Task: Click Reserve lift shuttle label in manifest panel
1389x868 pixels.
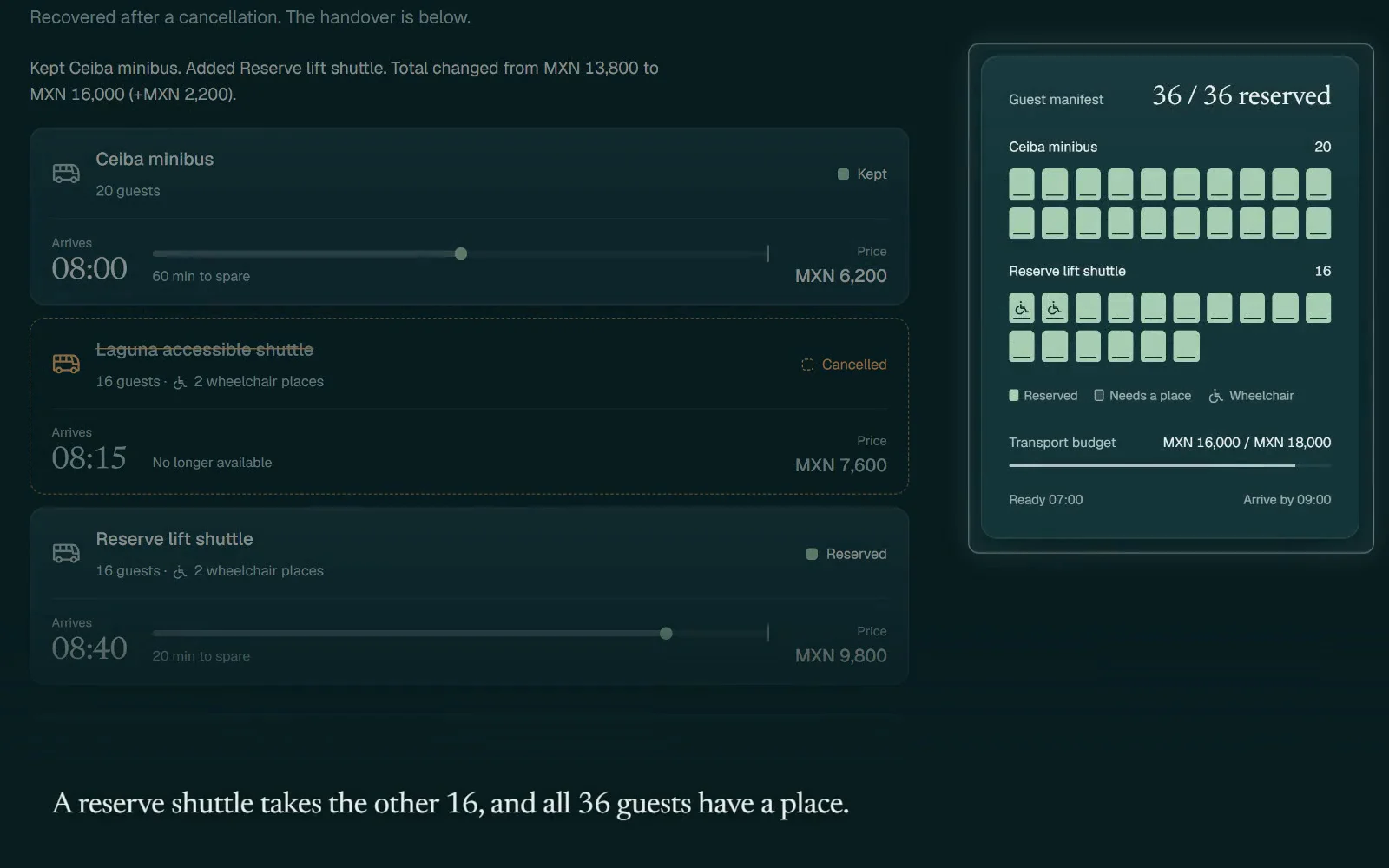Action: [1067, 271]
